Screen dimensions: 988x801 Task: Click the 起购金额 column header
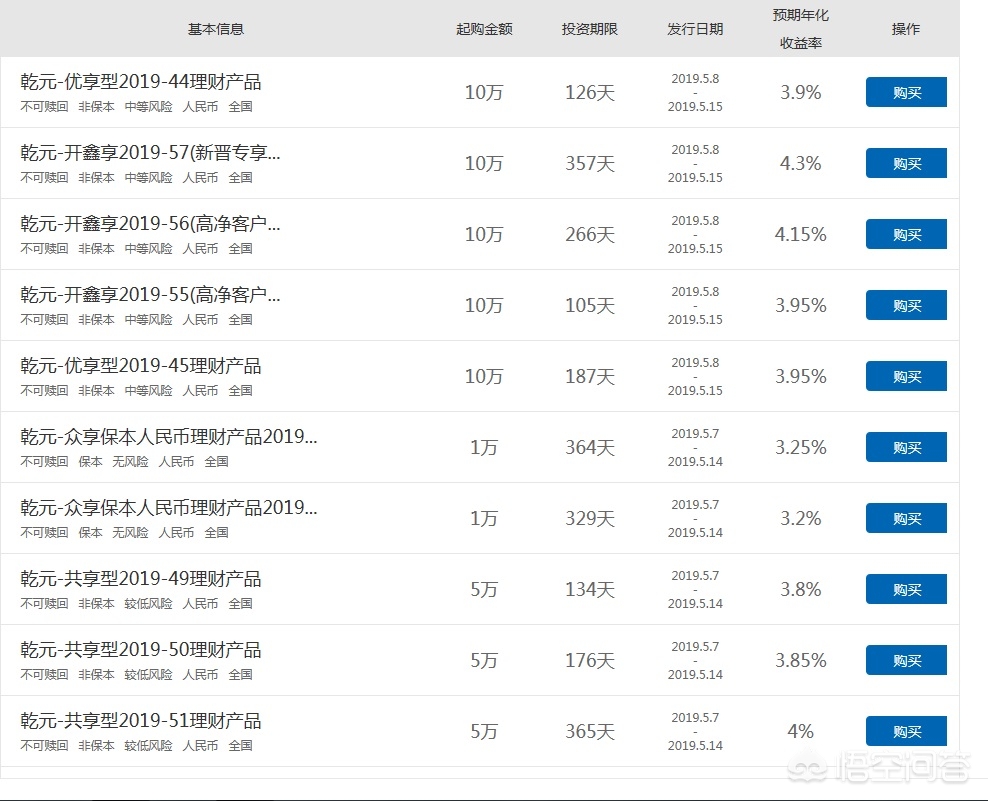(484, 29)
